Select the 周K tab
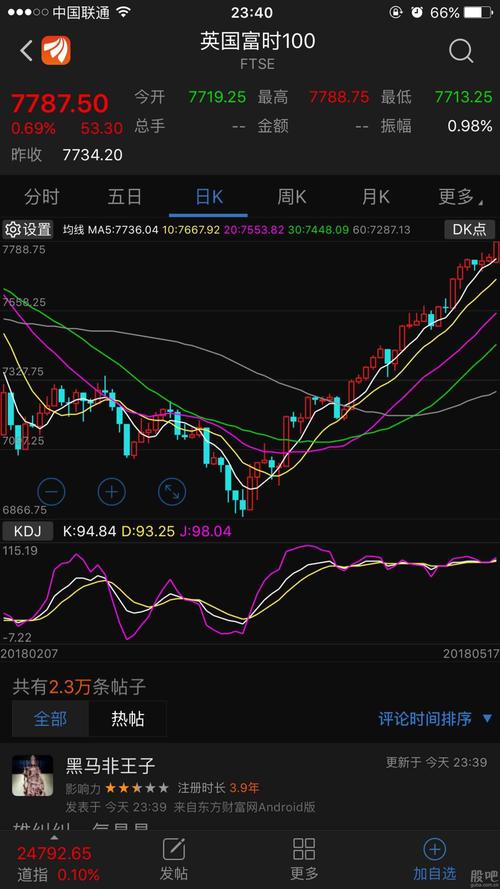Image resolution: width=500 pixels, height=889 pixels. [x=292, y=197]
